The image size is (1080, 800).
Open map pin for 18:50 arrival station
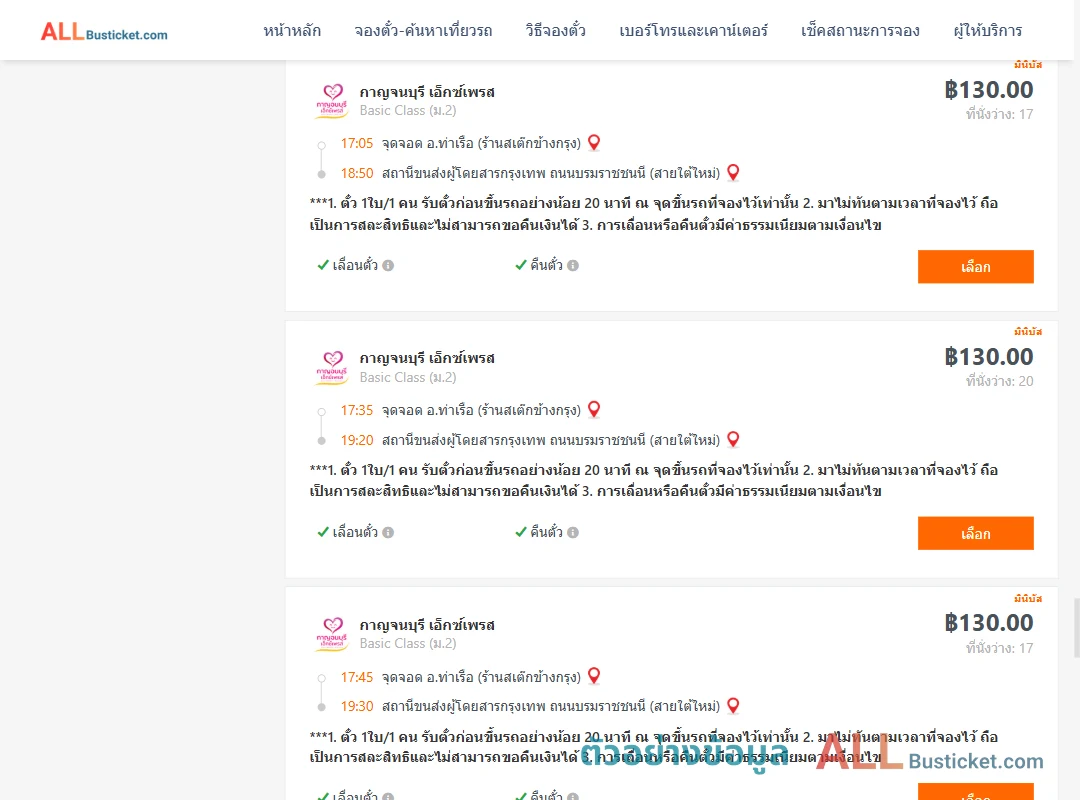[x=733, y=172]
